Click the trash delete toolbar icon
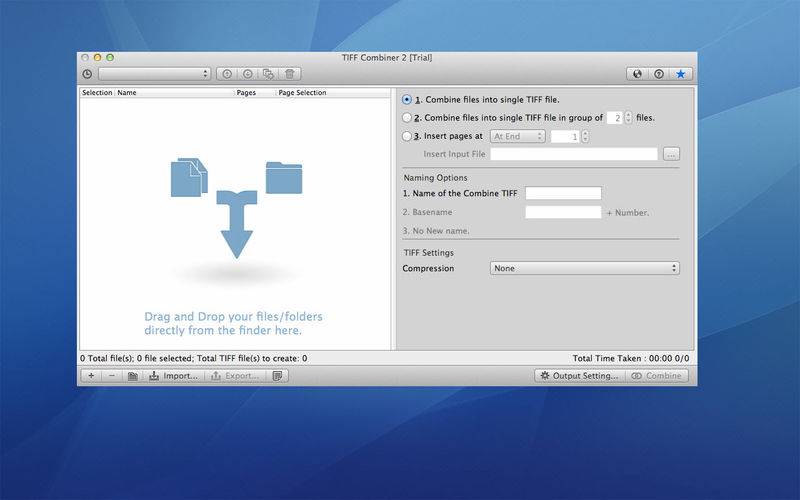This screenshot has width=800, height=500. point(290,74)
